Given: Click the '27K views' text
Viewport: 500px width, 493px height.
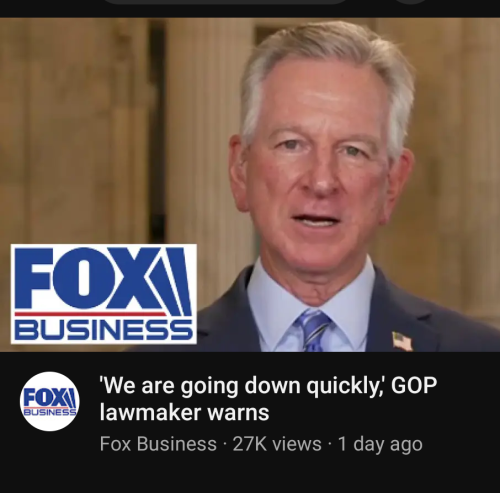Looking at the screenshot, I should (277, 444).
